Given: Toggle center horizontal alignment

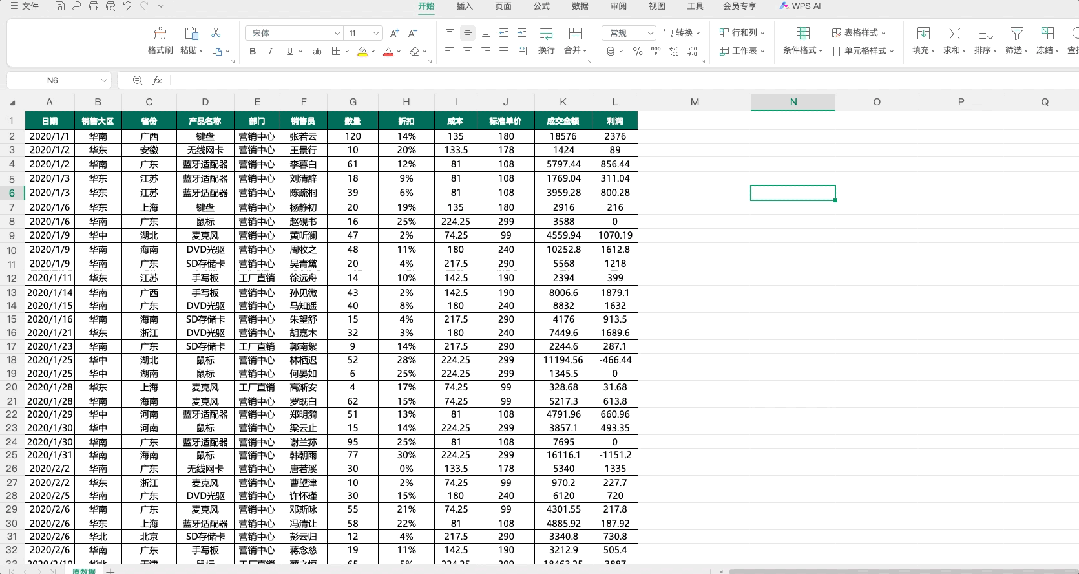Looking at the screenshot, I should click(468, 51).
